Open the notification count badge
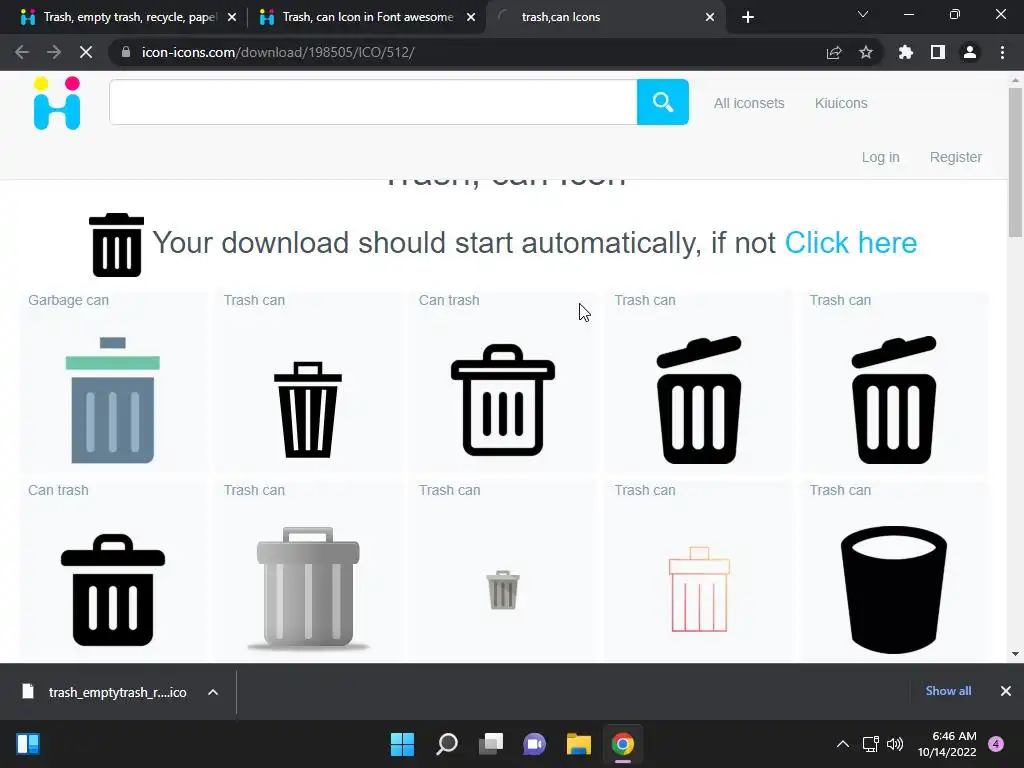This screenshot has height=768, width=1024. coord(996,744)
